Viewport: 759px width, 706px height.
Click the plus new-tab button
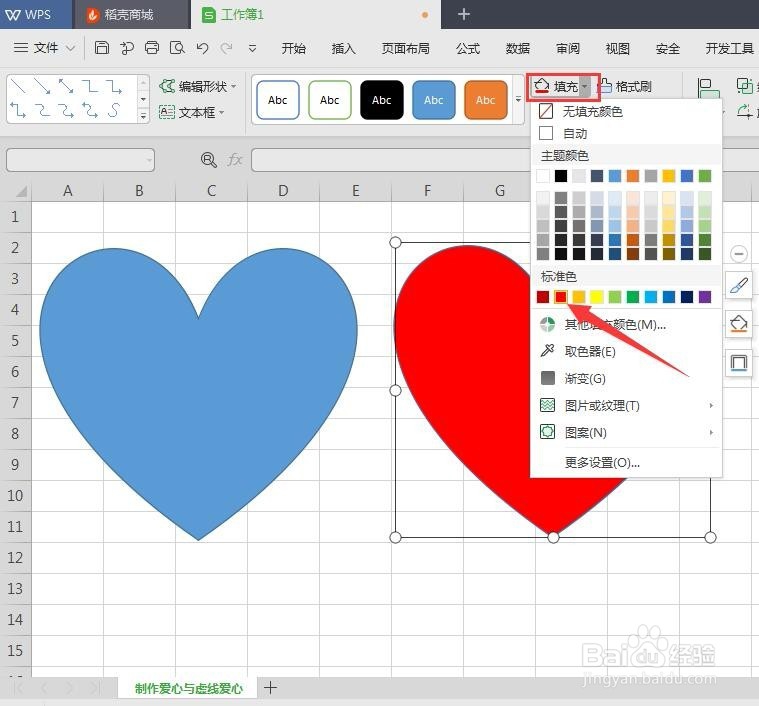click(464, 14)
